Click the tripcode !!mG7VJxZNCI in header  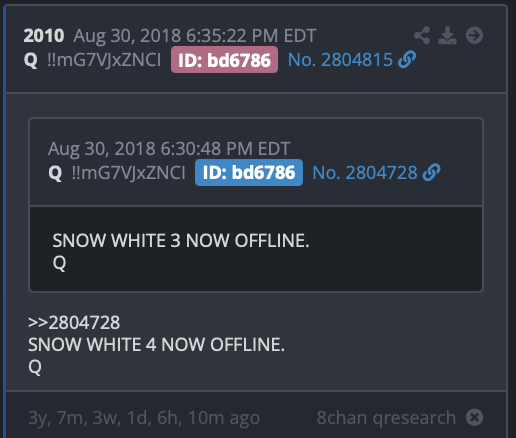pos(104,60)
